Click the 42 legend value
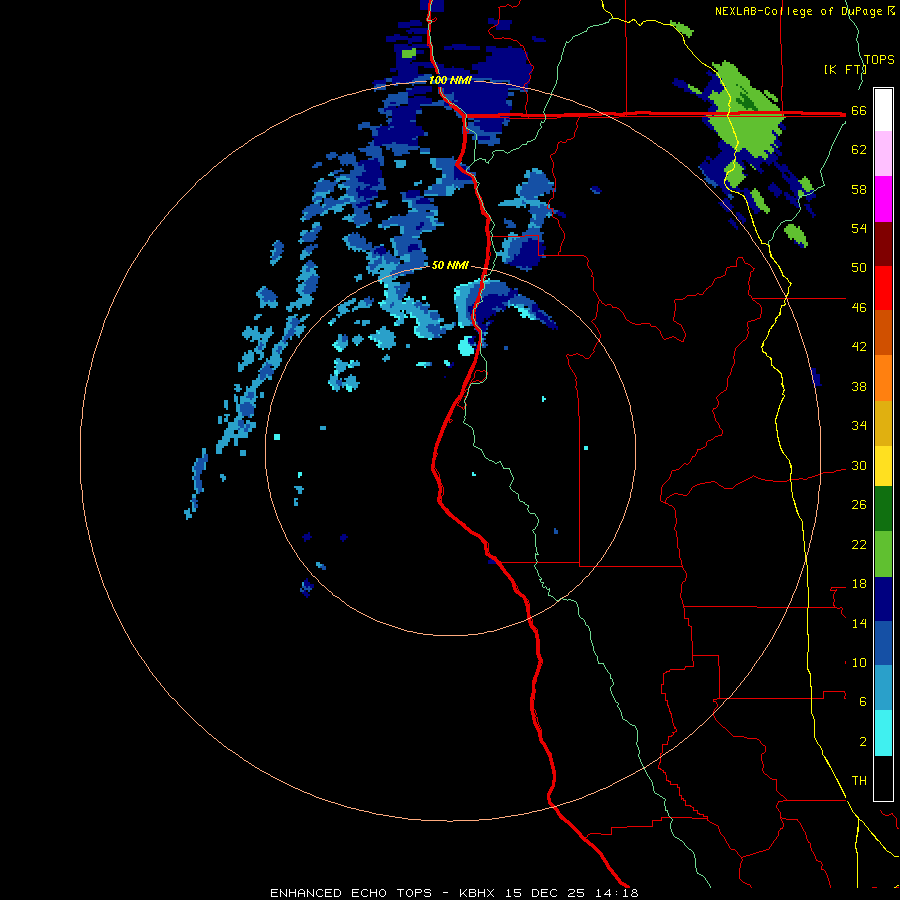 (859, 347)
